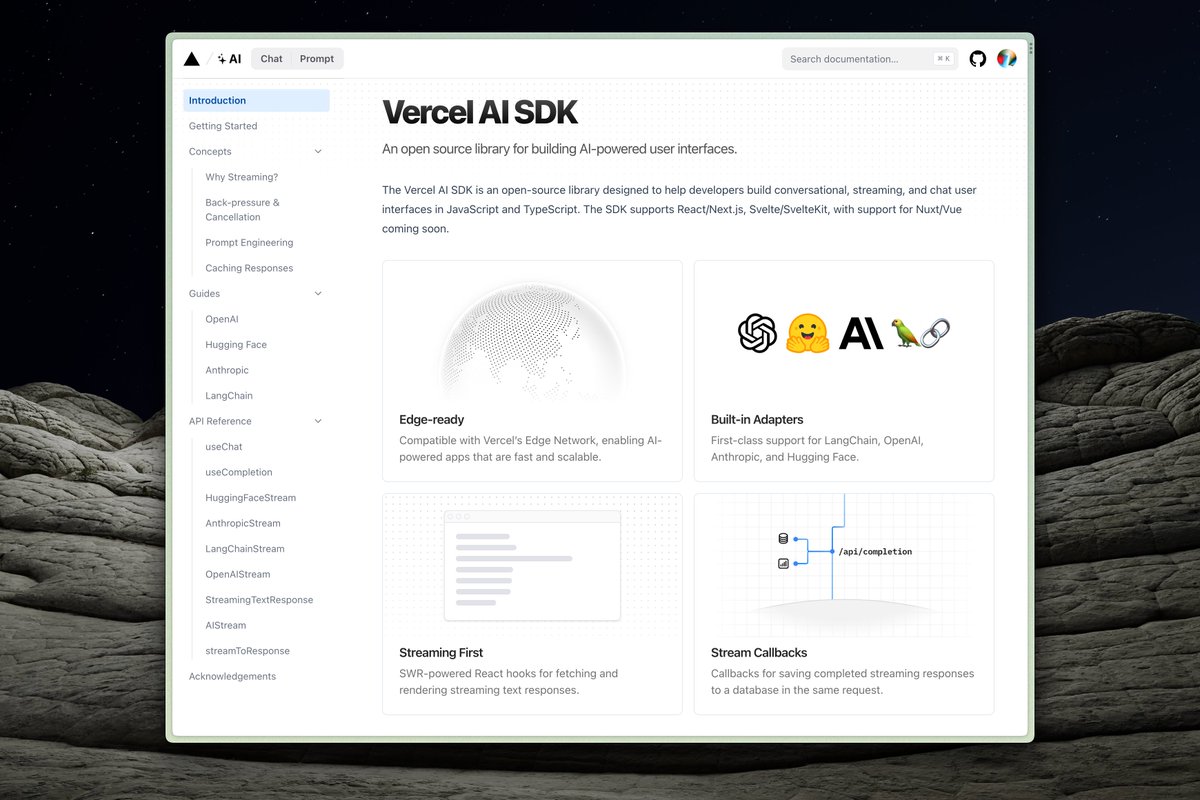The image size is (1200, 800).
Task: Click the Vercel triangle logo
Action: (192, 59)
